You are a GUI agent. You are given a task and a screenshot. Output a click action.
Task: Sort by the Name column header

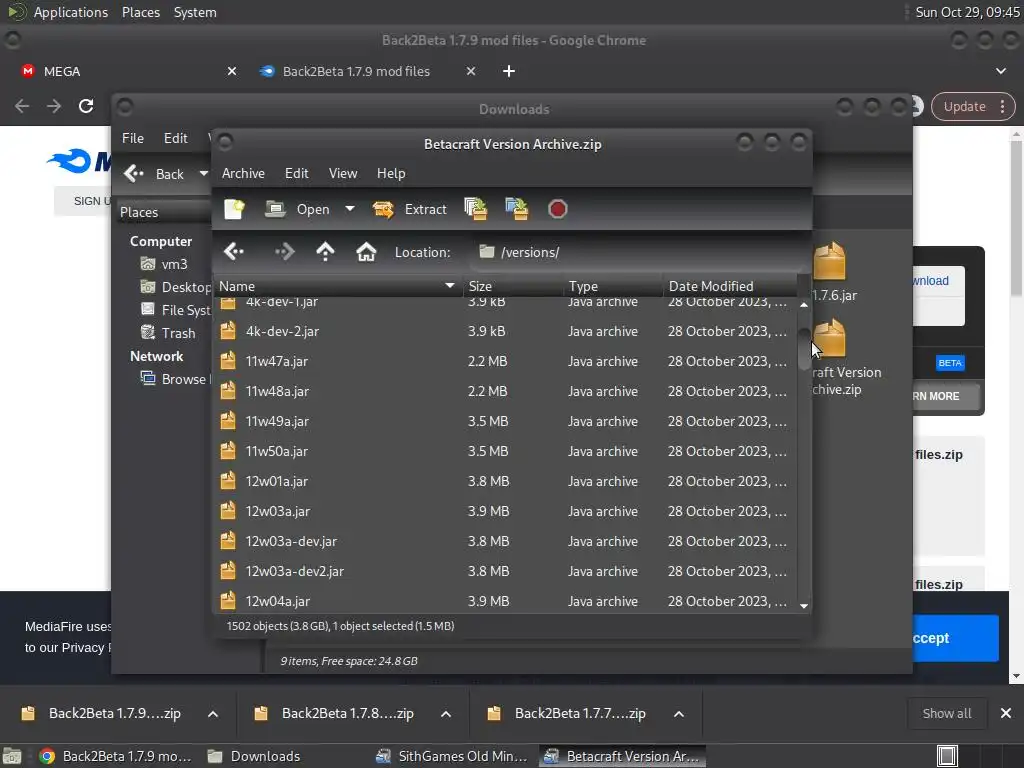pos(338,286)
